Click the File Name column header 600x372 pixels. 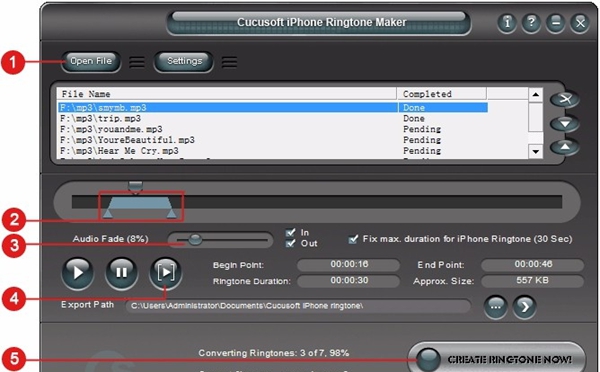tap(227, 94)
